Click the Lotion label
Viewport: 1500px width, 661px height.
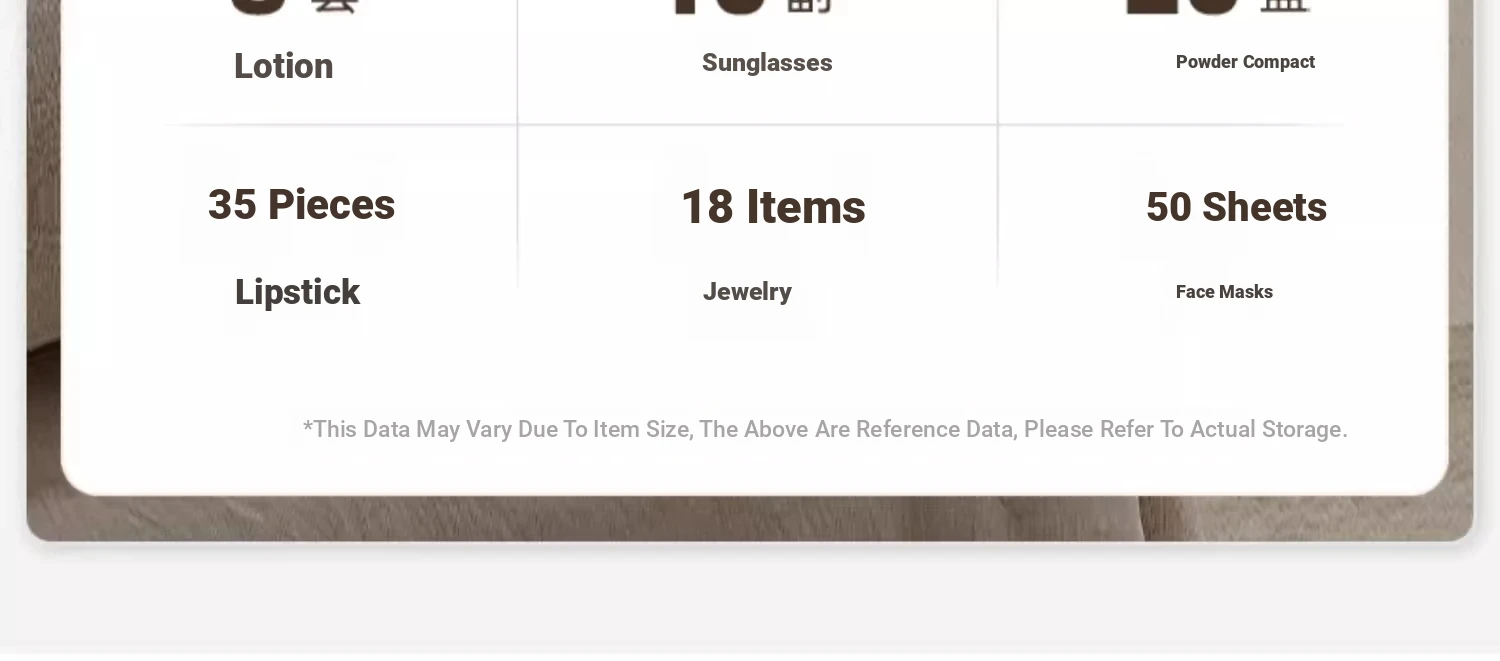click(x=283, y=66)
